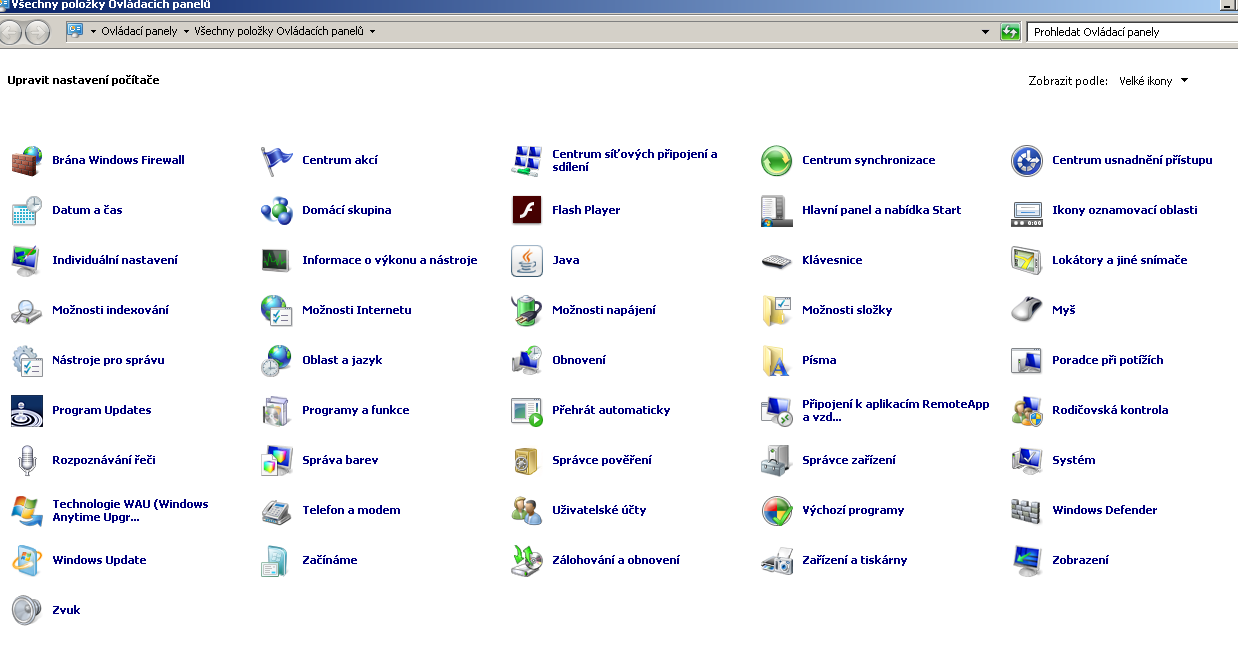Focus the Prohledat Ovládací panely search field
This screenshot has width=1238, height=664.
click(x=1132, y=32)
